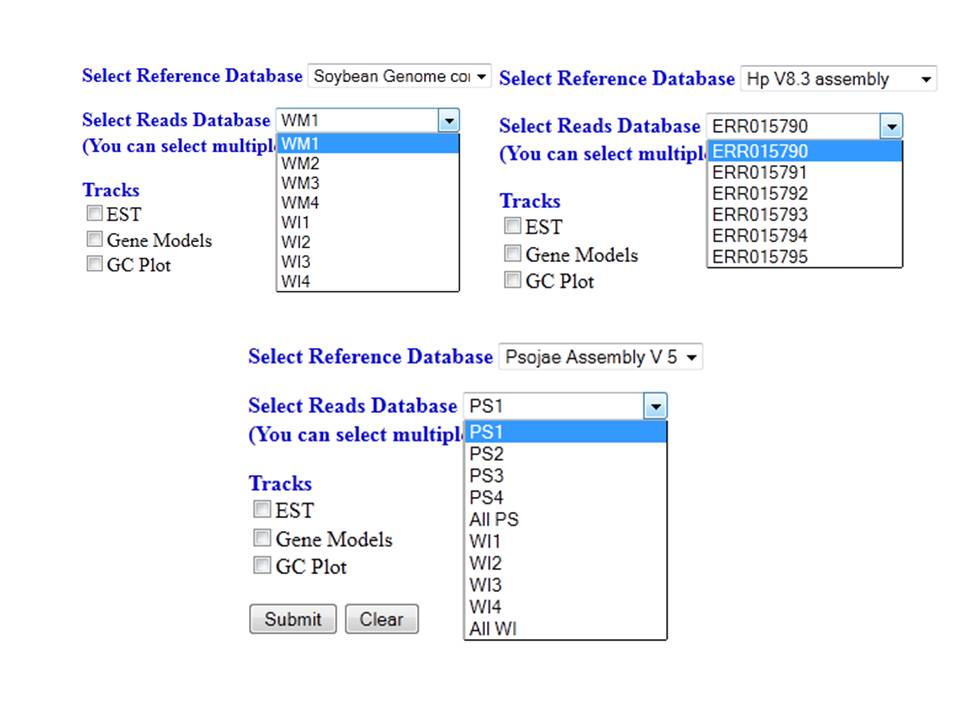
Task: Open the Hp V8.3 assembly dropdown
Action: [x=838, y=79]
